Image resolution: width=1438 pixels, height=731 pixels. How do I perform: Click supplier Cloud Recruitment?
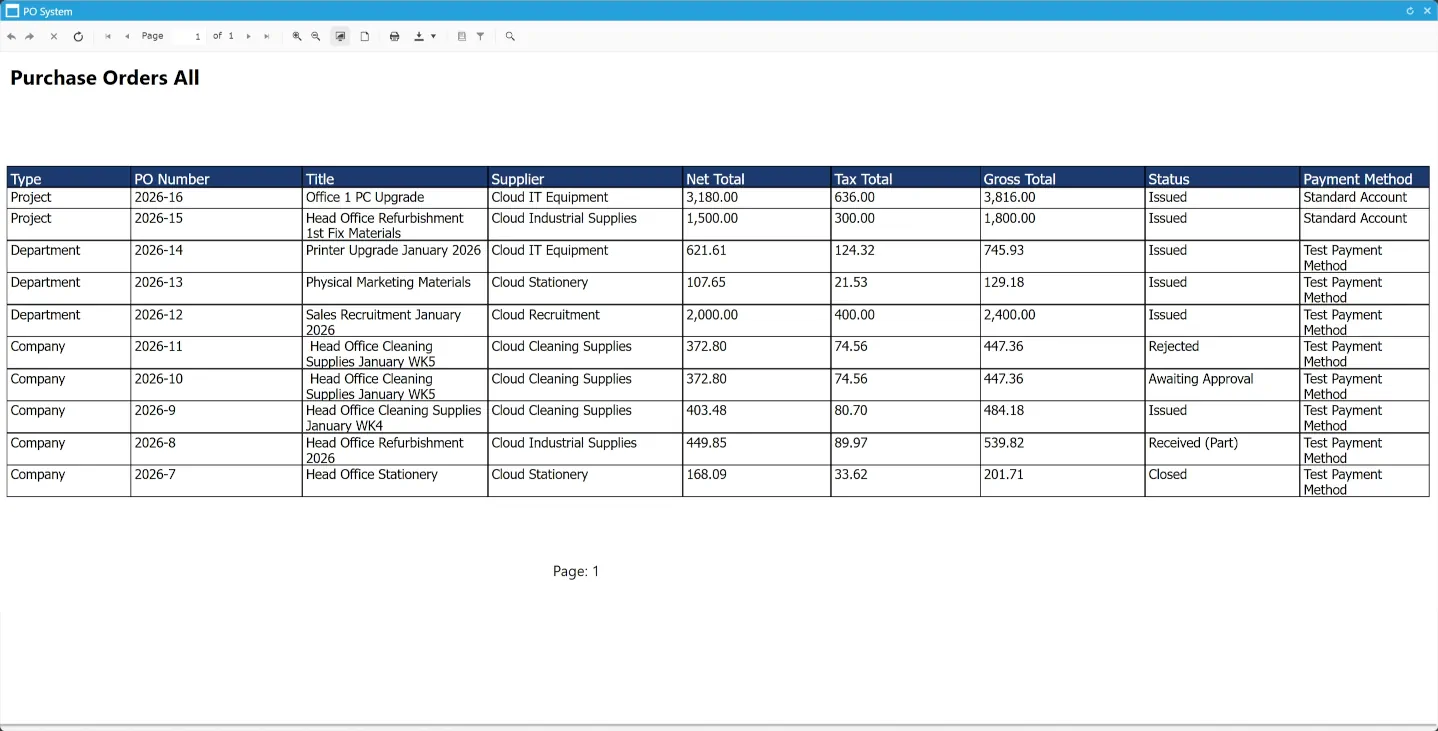click(x=546, y=315)
